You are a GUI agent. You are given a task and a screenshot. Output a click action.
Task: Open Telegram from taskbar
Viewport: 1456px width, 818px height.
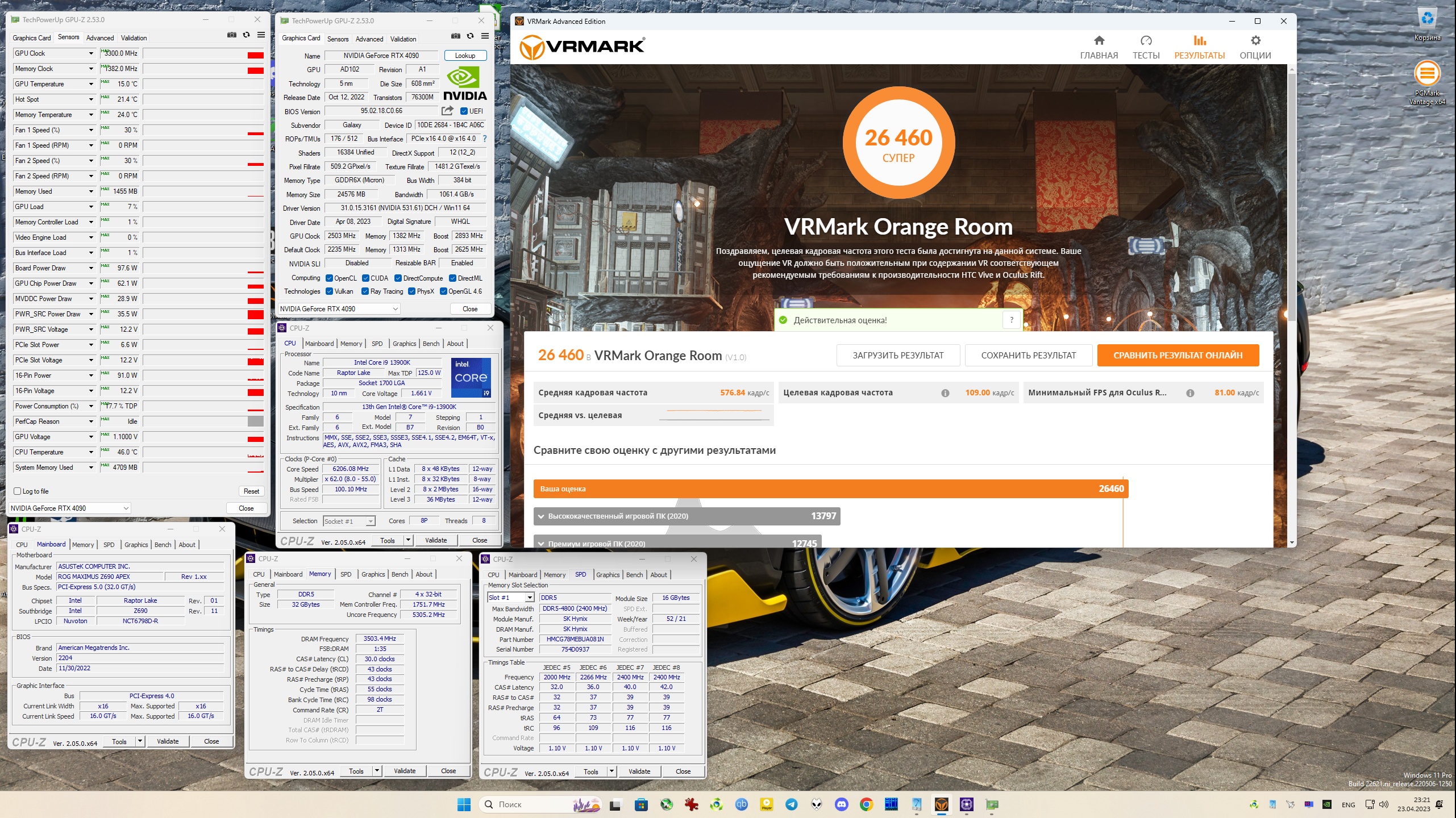(x=792, y=804)
